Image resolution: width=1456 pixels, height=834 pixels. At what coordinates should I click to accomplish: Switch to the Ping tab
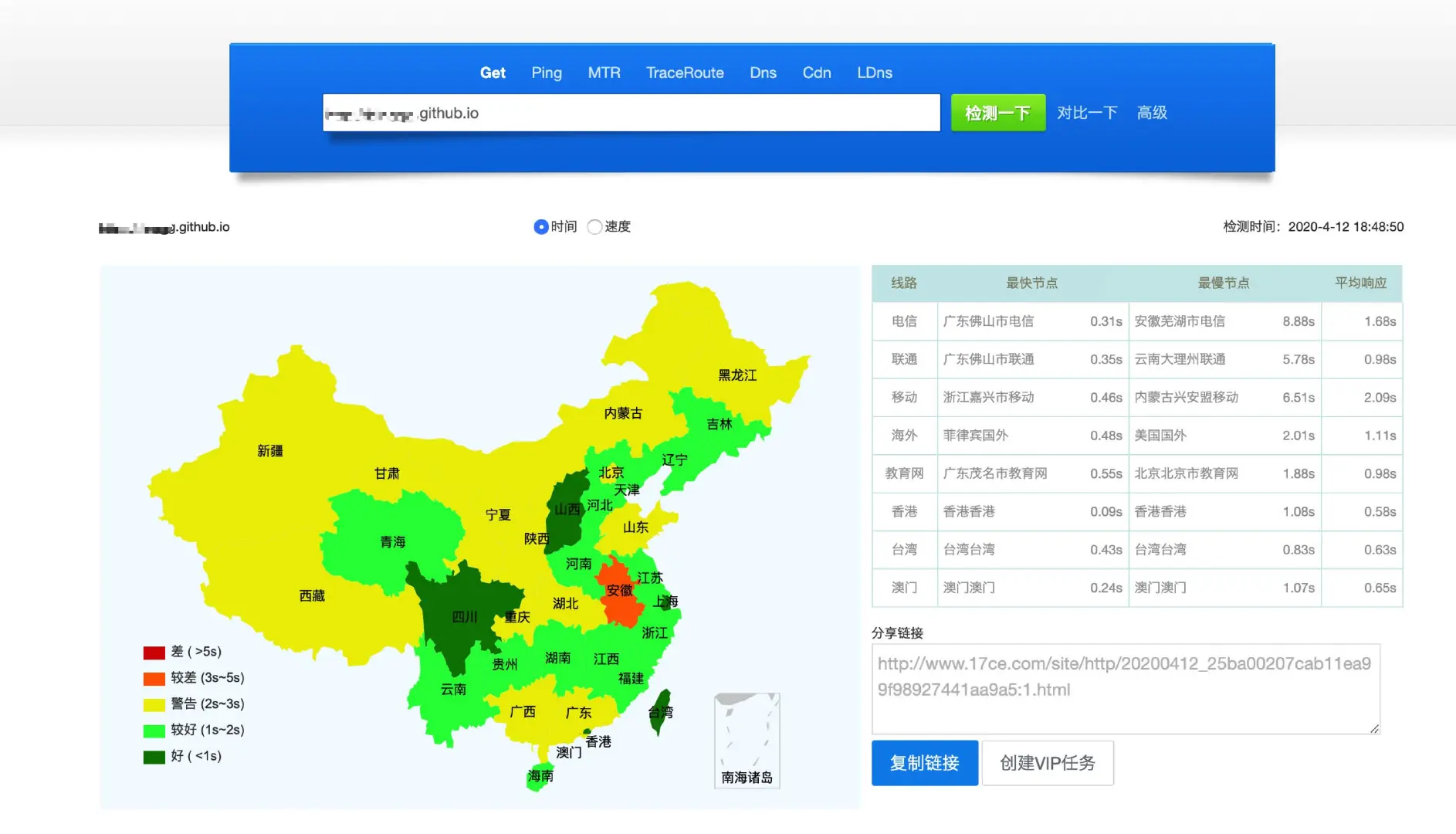point(546,73)
